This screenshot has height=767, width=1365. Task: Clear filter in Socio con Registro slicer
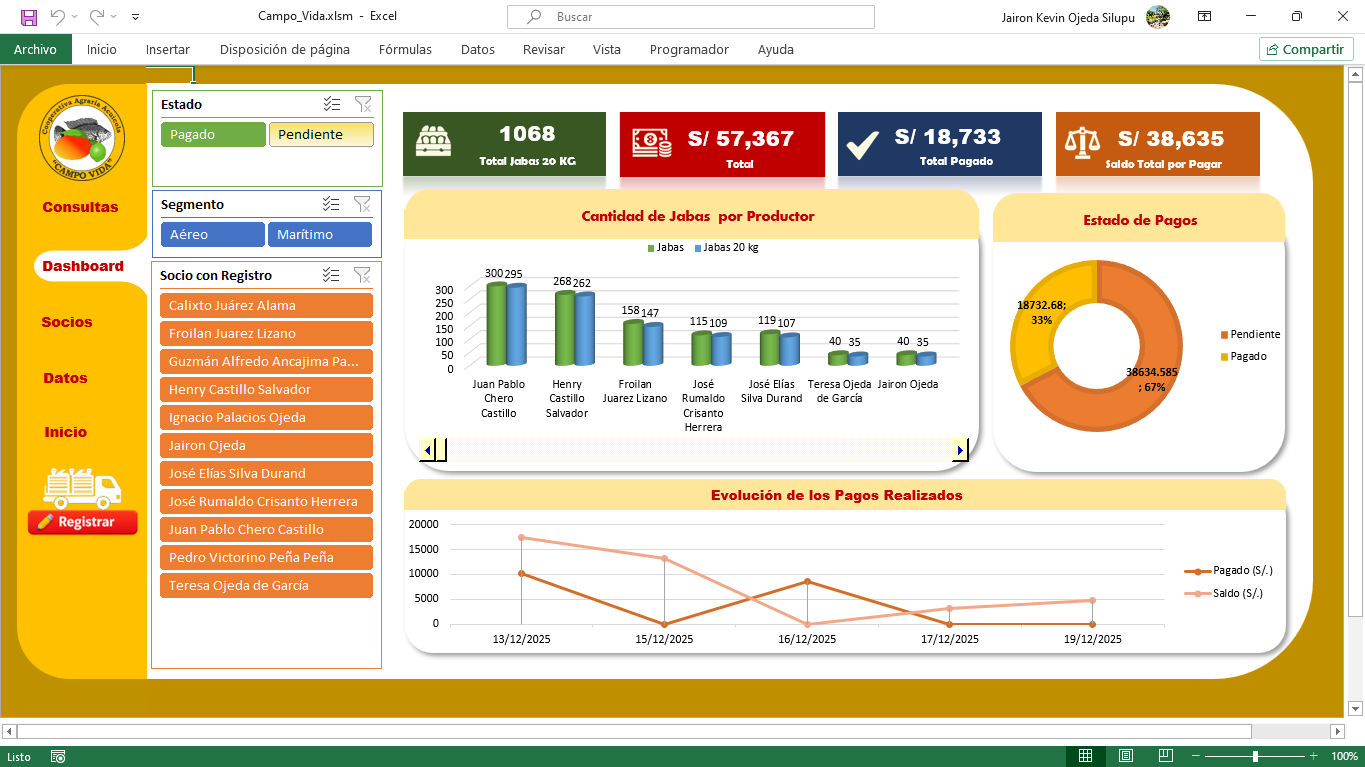pyautogui.click(x=362, y=275)
